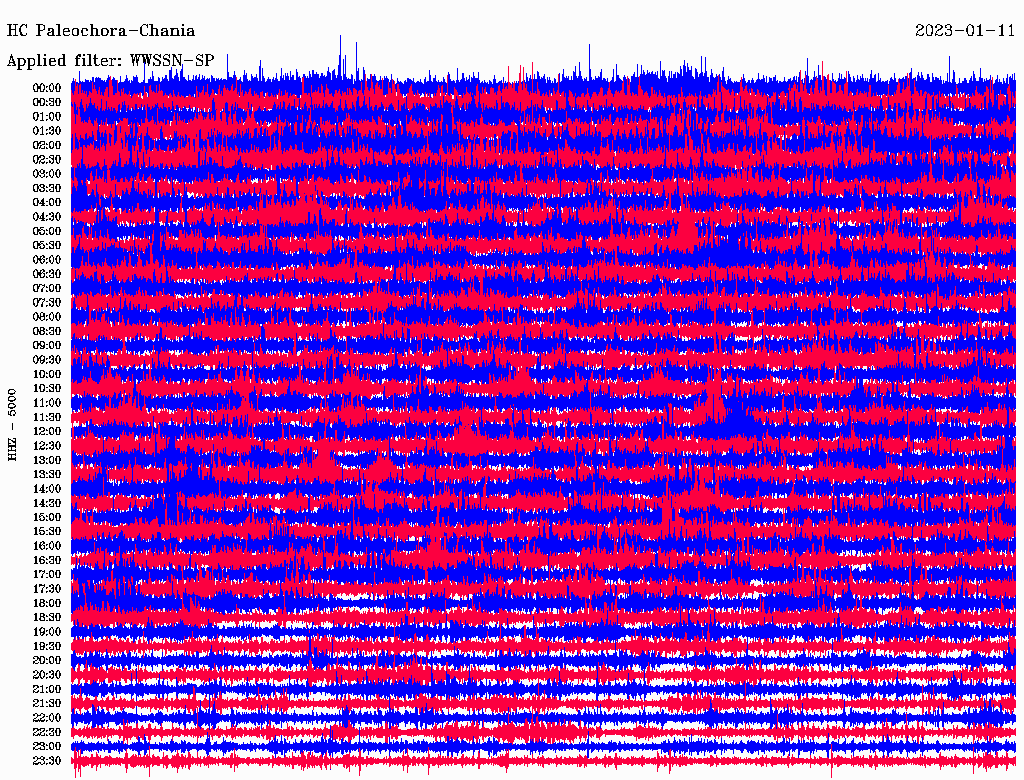Select the 21:30 time label
This screenshot has width=1024, height=780.
click(47, 704)
